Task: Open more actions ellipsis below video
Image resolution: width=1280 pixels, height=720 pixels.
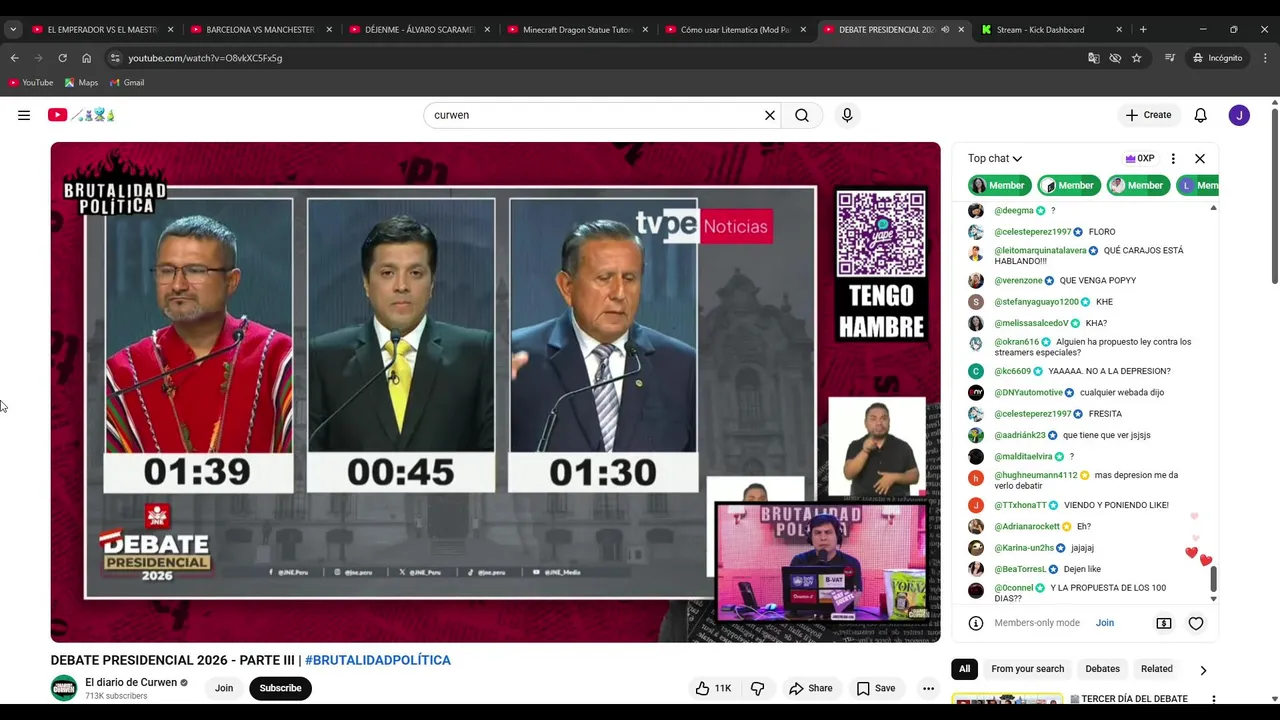Action: click(928, 688)
